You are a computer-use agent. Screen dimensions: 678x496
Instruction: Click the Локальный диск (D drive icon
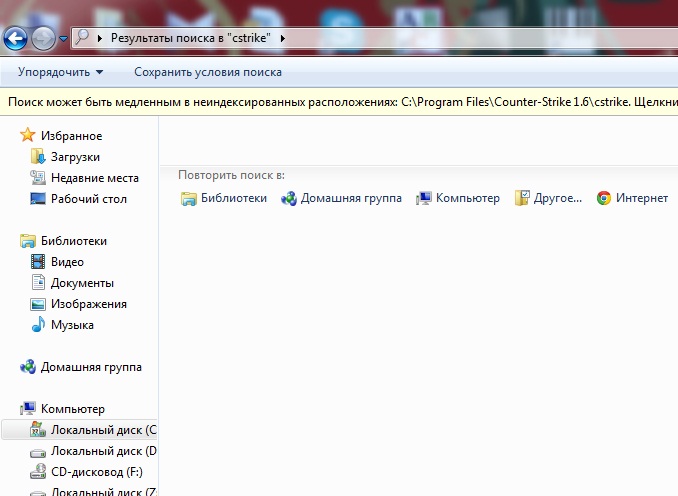click(38, 453)
